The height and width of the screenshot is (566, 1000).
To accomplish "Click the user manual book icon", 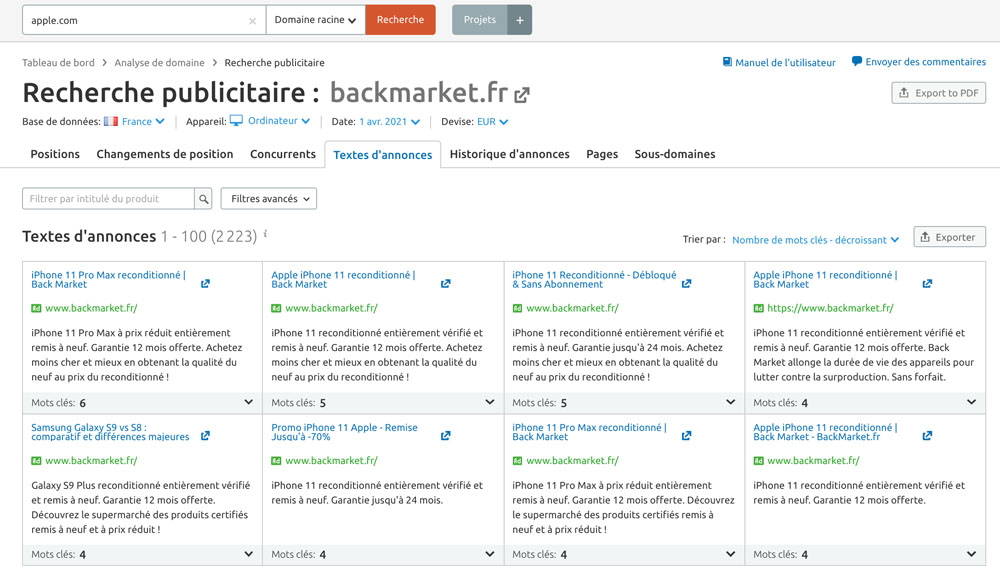I will pos(727,62).
